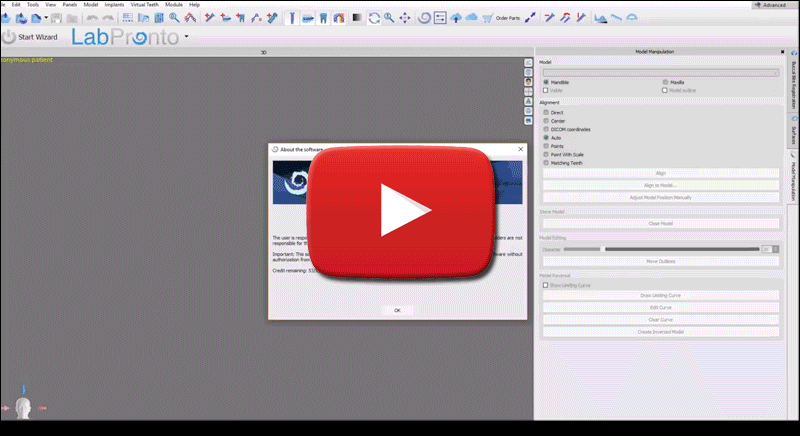Click the cloud upload arrow icon

click(x=456, y=18)
